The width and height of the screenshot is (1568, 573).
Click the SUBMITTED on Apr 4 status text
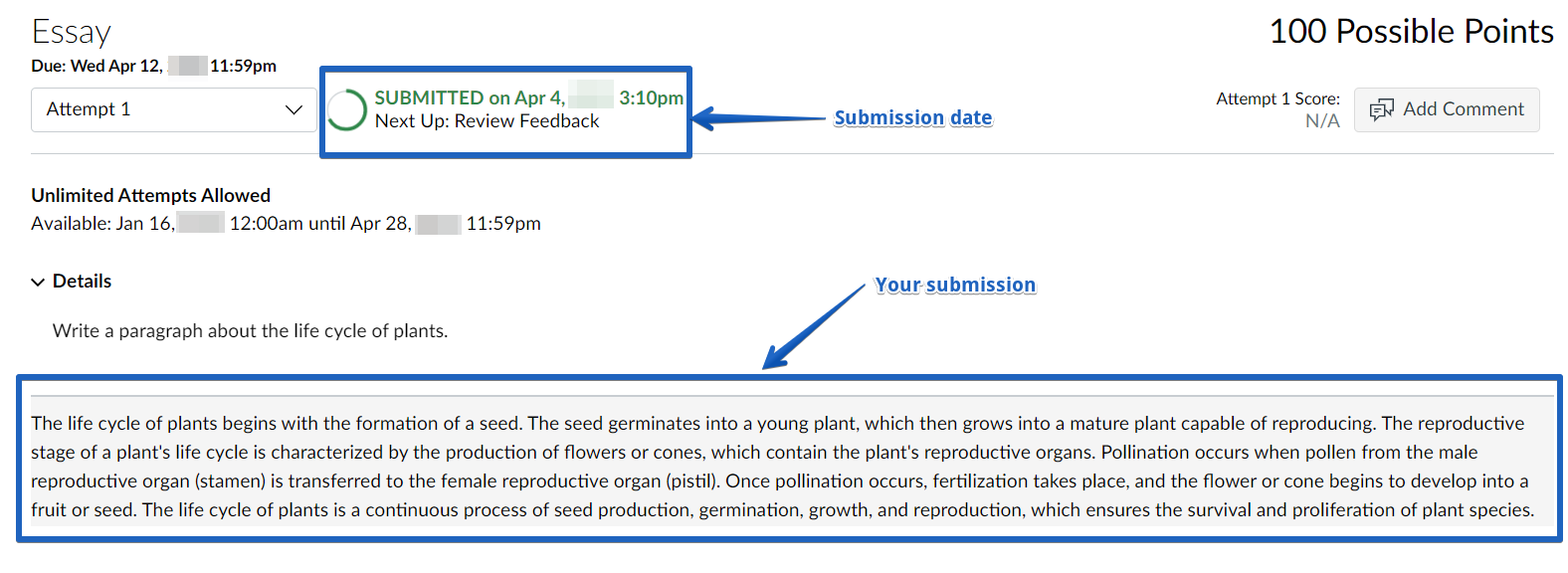pos(528,97)
